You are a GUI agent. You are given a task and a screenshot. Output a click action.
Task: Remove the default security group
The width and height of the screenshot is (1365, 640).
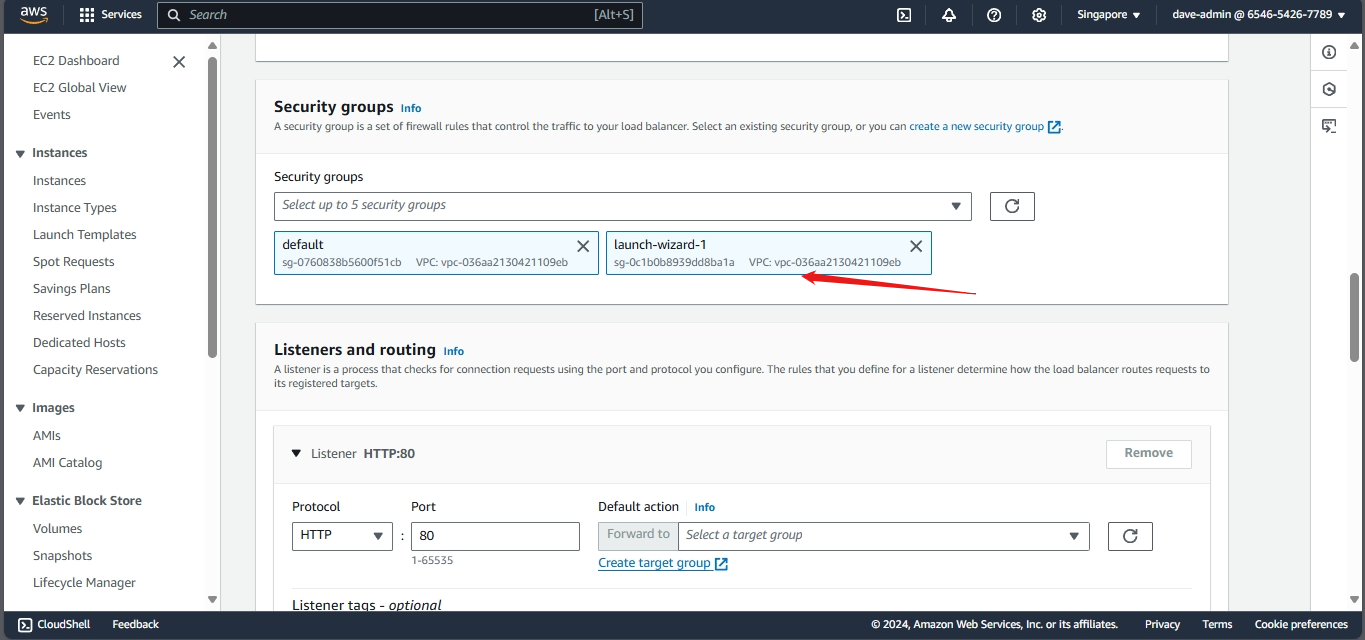(583, 246)
